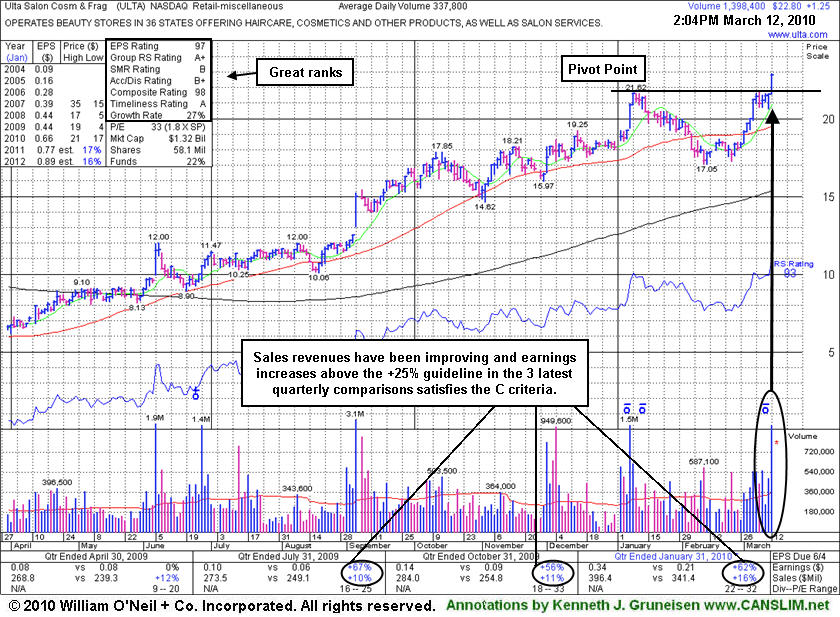Select the 1.9M volume label
Viewport: 840px width, 617px height.
click(x=154, y=418)
